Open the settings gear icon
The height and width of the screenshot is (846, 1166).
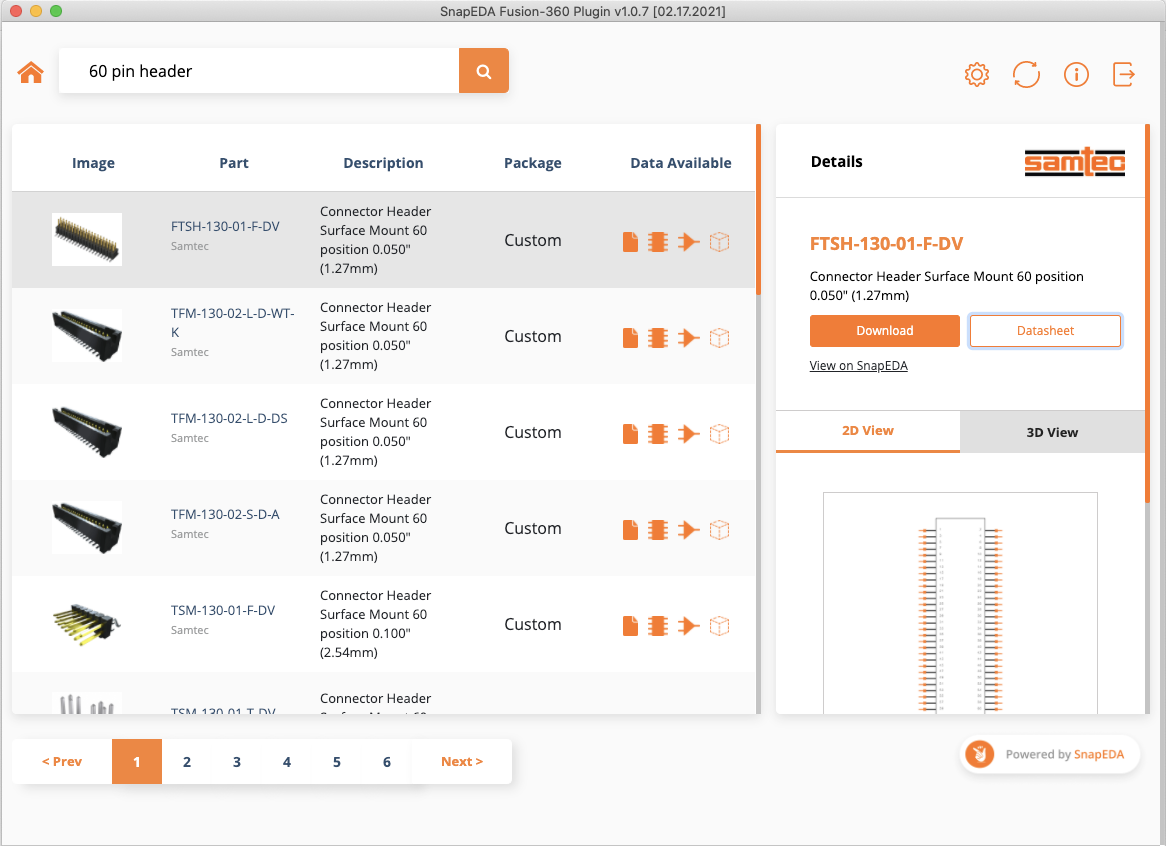point(976,73)
